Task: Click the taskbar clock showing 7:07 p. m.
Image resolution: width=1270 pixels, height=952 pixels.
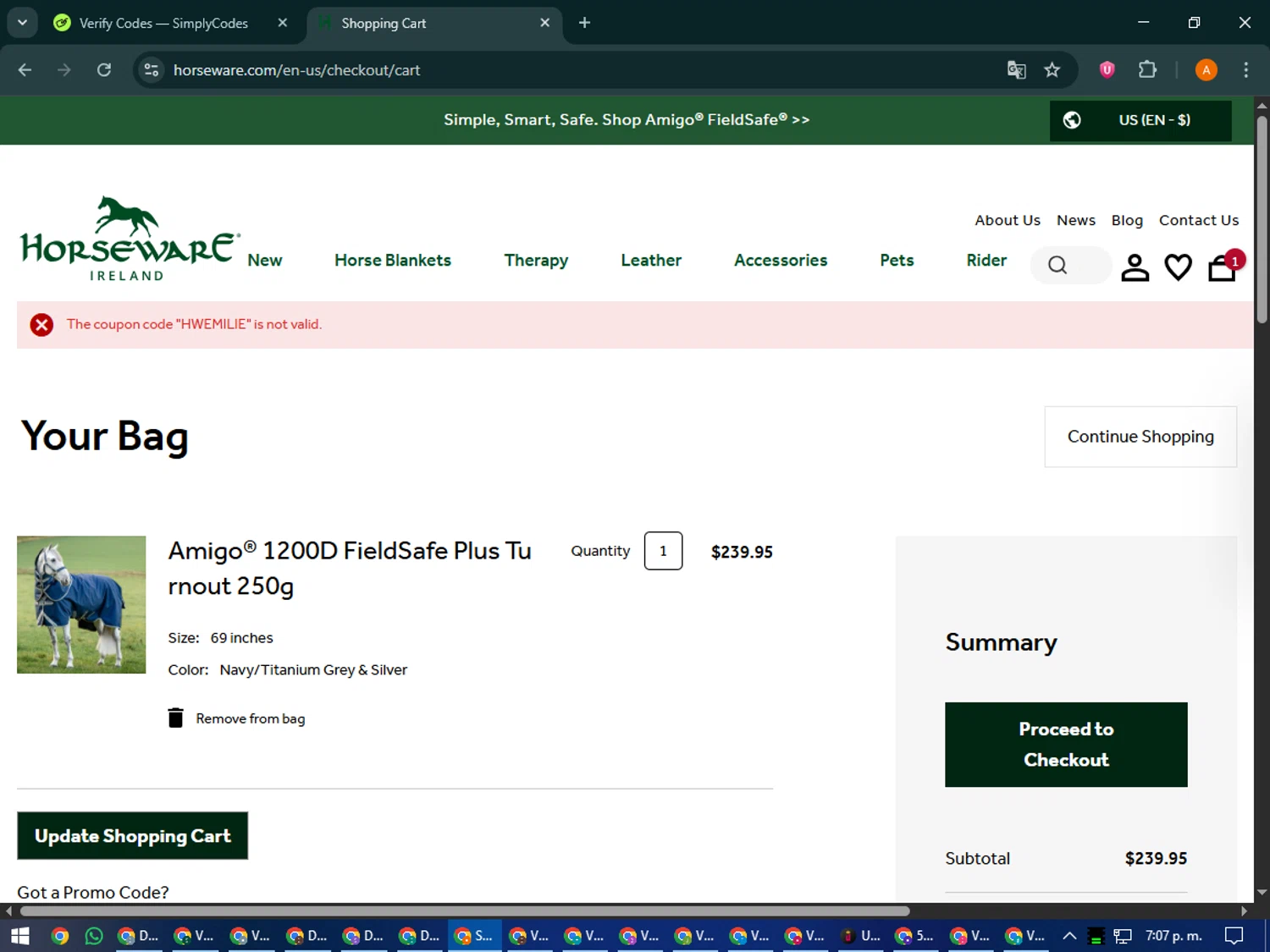Action: 1173,936
